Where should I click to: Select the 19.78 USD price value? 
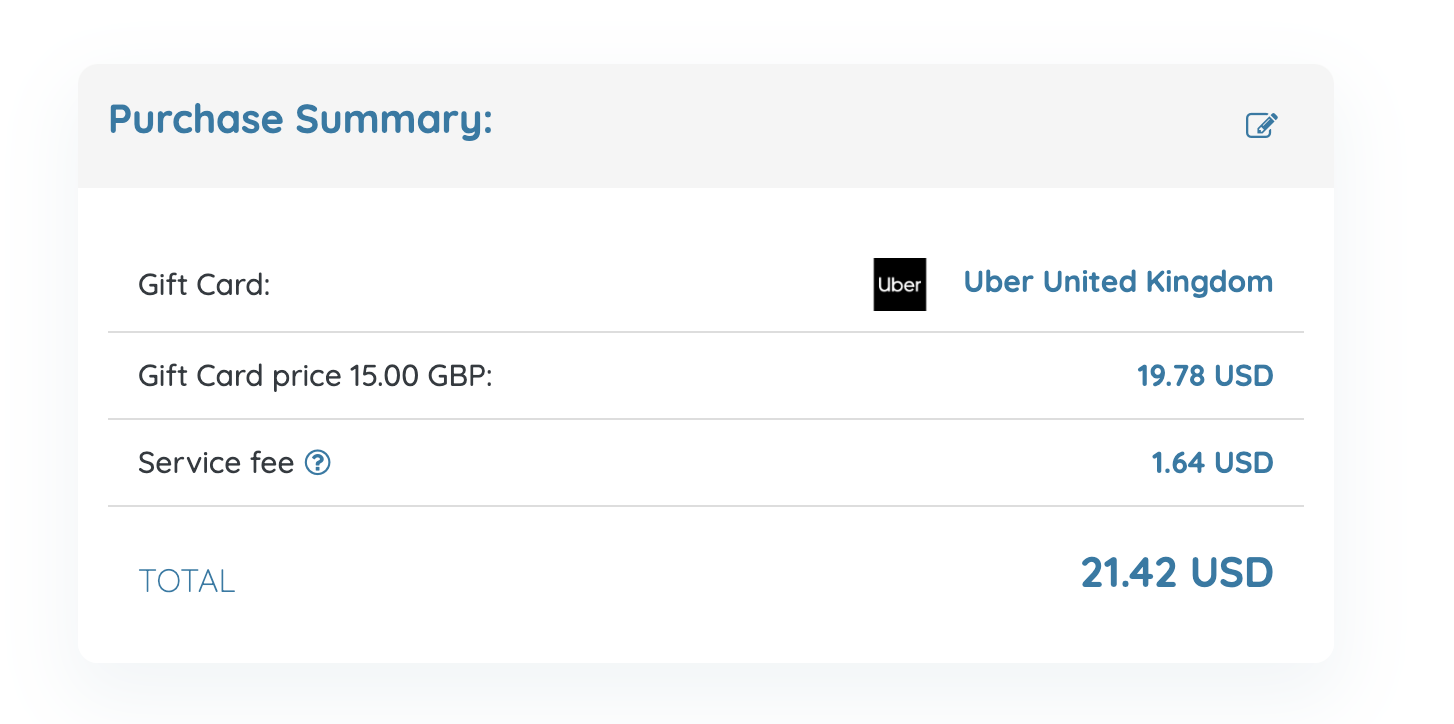(1205, 376)
